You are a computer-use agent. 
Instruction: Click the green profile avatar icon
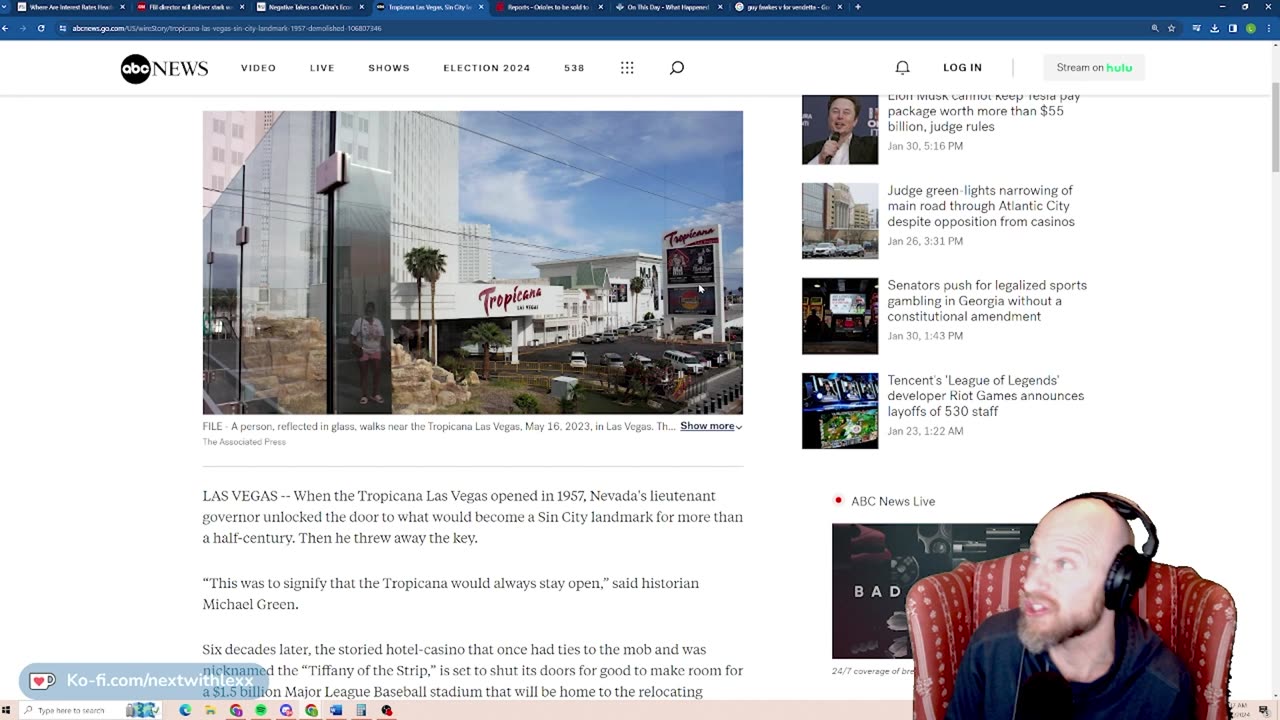click(x=1251, y=28)
